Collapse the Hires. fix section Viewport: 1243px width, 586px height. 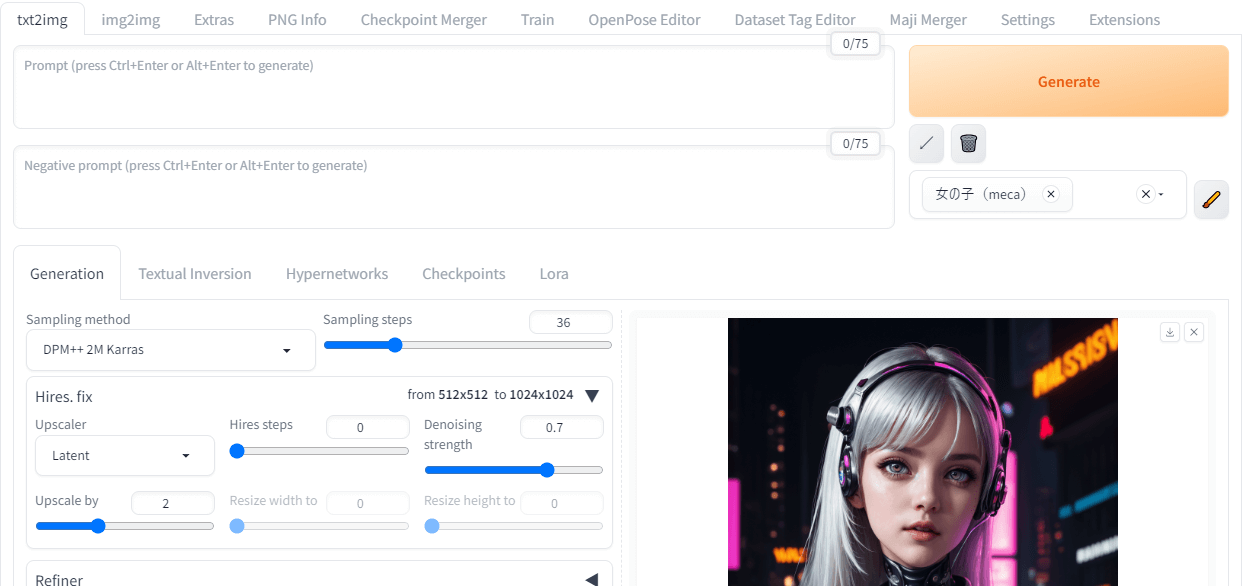click(x=592, y=396)
